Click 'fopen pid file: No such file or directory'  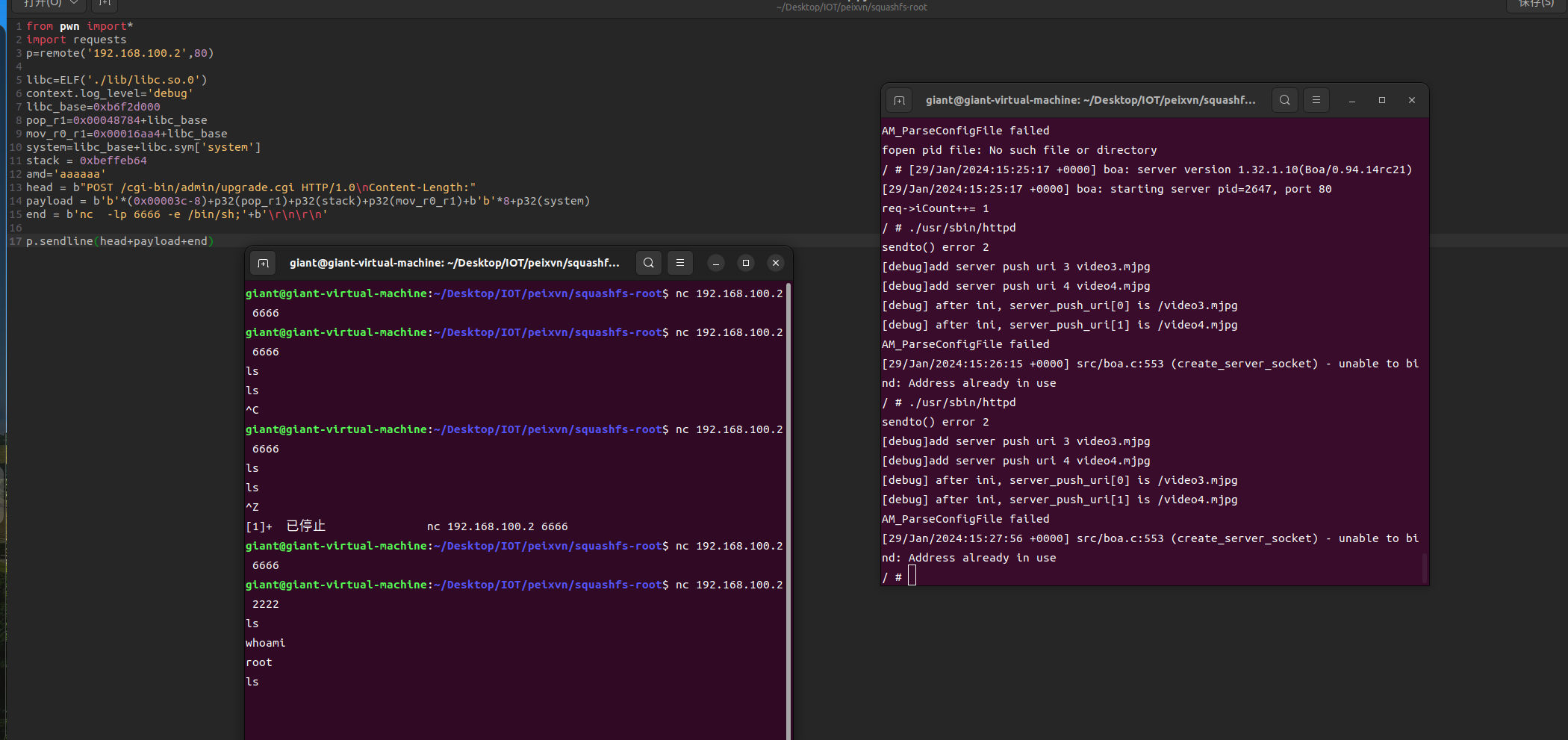1019,150
